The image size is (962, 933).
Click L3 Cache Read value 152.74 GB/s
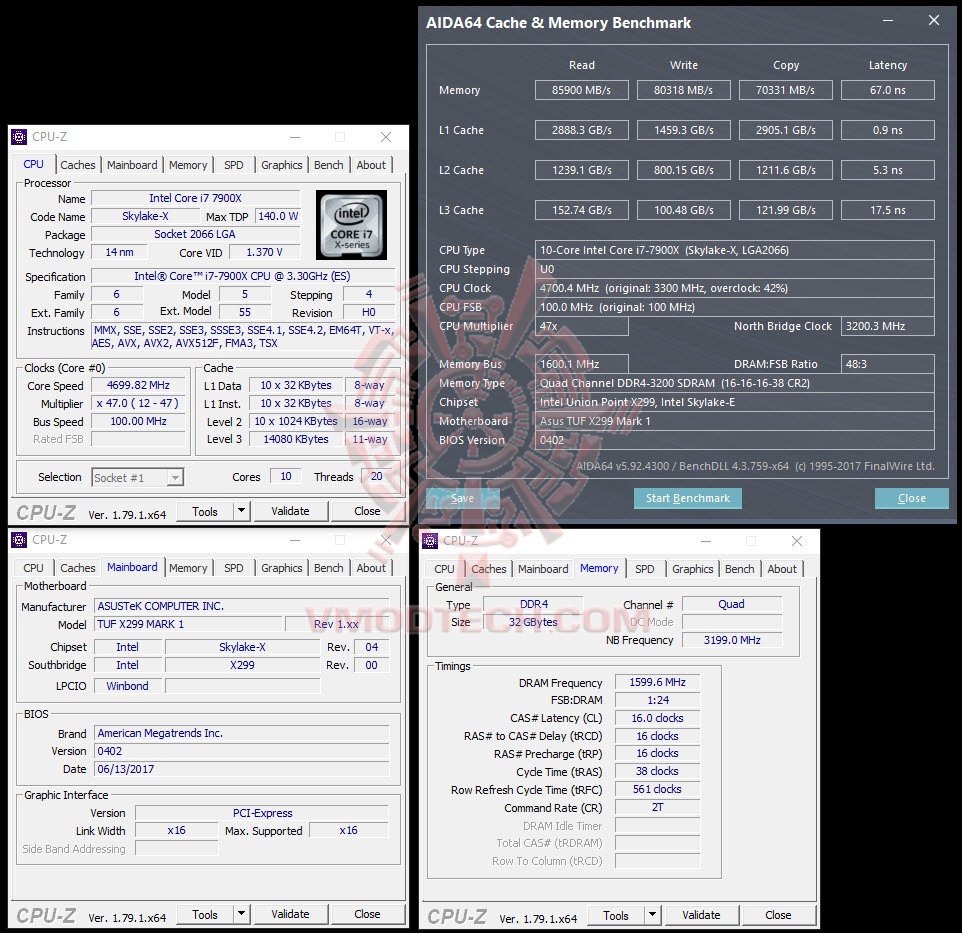[x=582, y=210]
